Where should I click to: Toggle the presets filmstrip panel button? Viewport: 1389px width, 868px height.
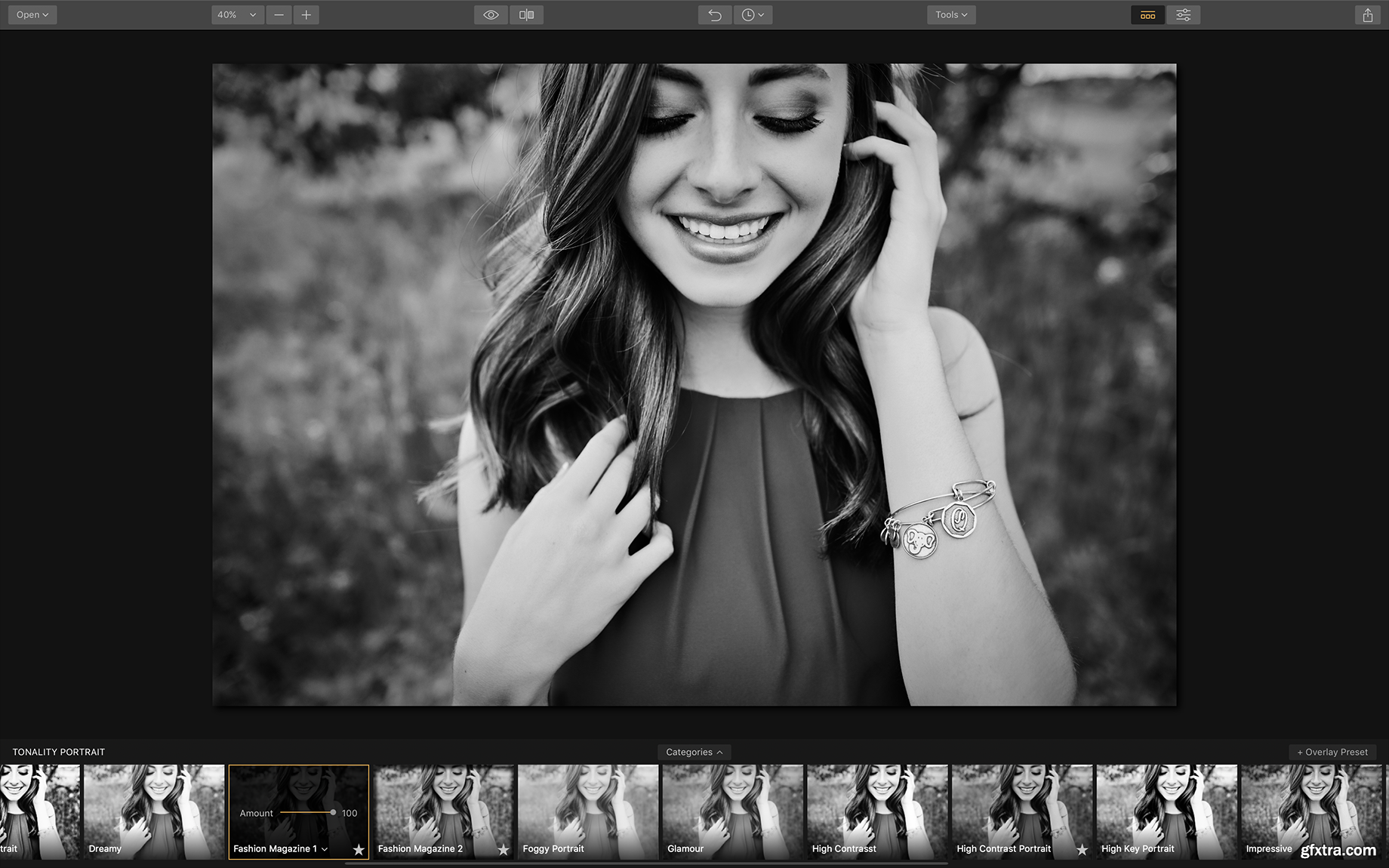(1147, 15)
